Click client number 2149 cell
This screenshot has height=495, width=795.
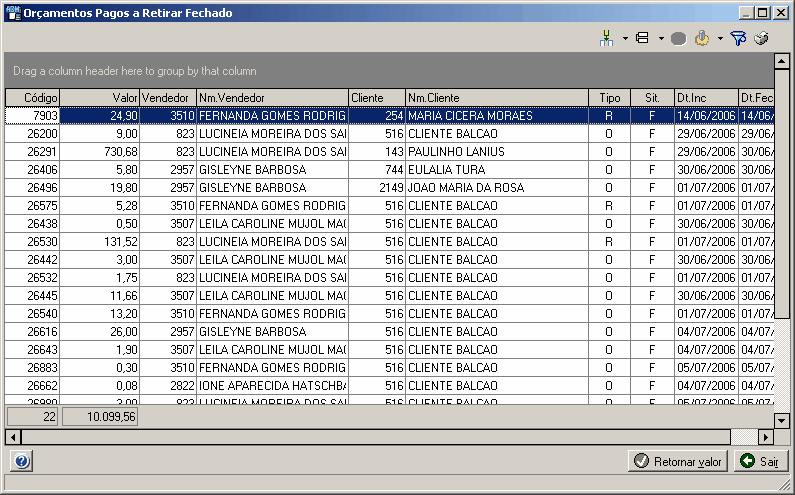click(x=377, y=188)
